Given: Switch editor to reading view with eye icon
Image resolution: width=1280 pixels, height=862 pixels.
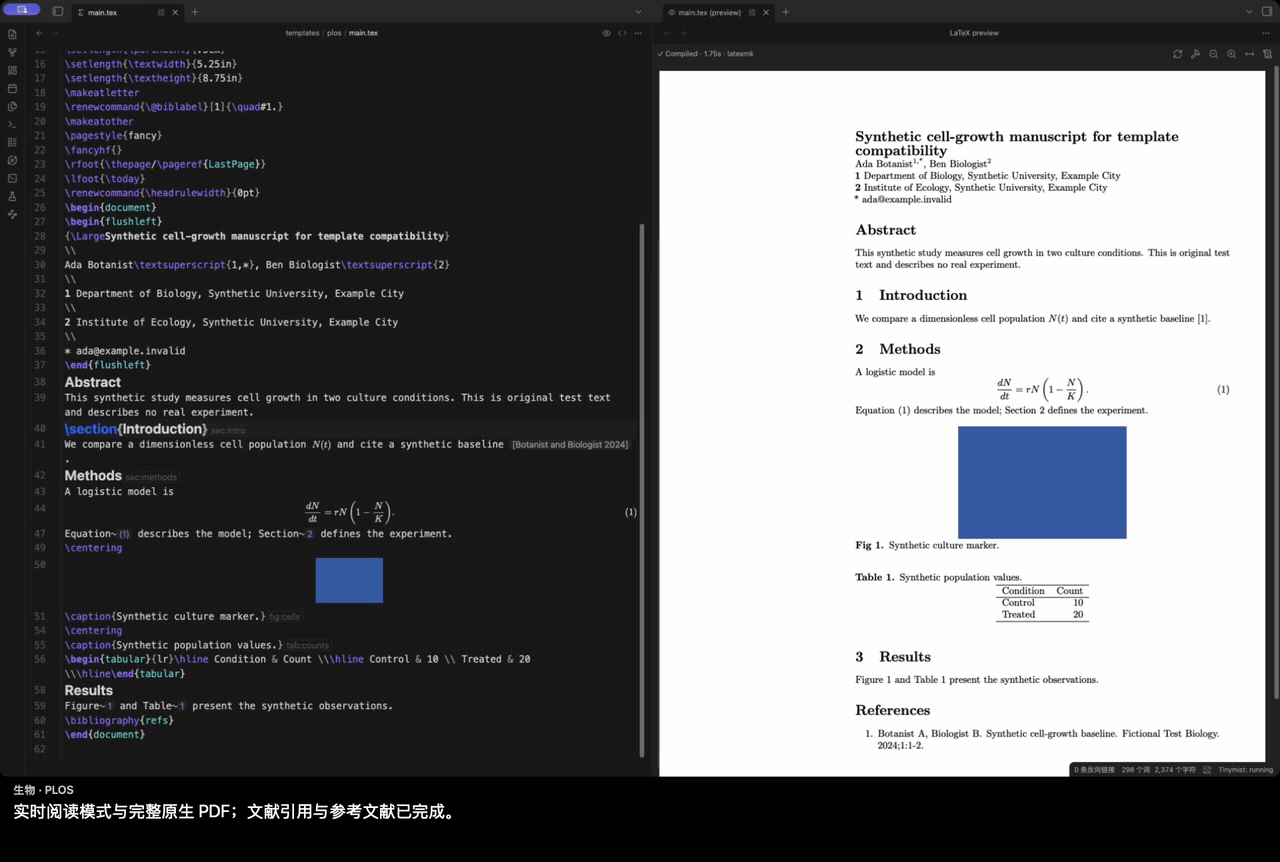Looking at the screenshot, I should coord(606,33).
